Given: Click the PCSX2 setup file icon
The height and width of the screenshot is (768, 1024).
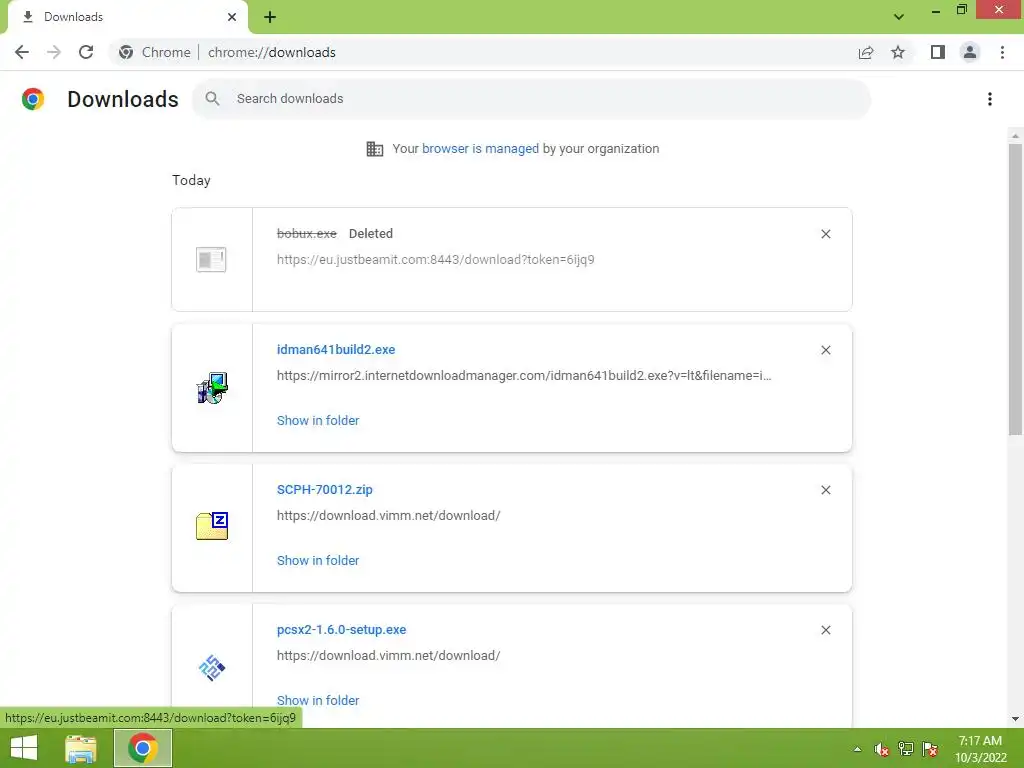Looking at the screenshot, I should [x=212, y=668].
